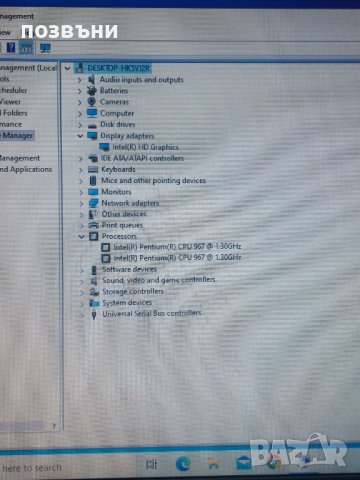Select the first Intel(R) Pentium(R) CPU 967 entry
The width and height of the screenshot is (360, 480).
177,247
